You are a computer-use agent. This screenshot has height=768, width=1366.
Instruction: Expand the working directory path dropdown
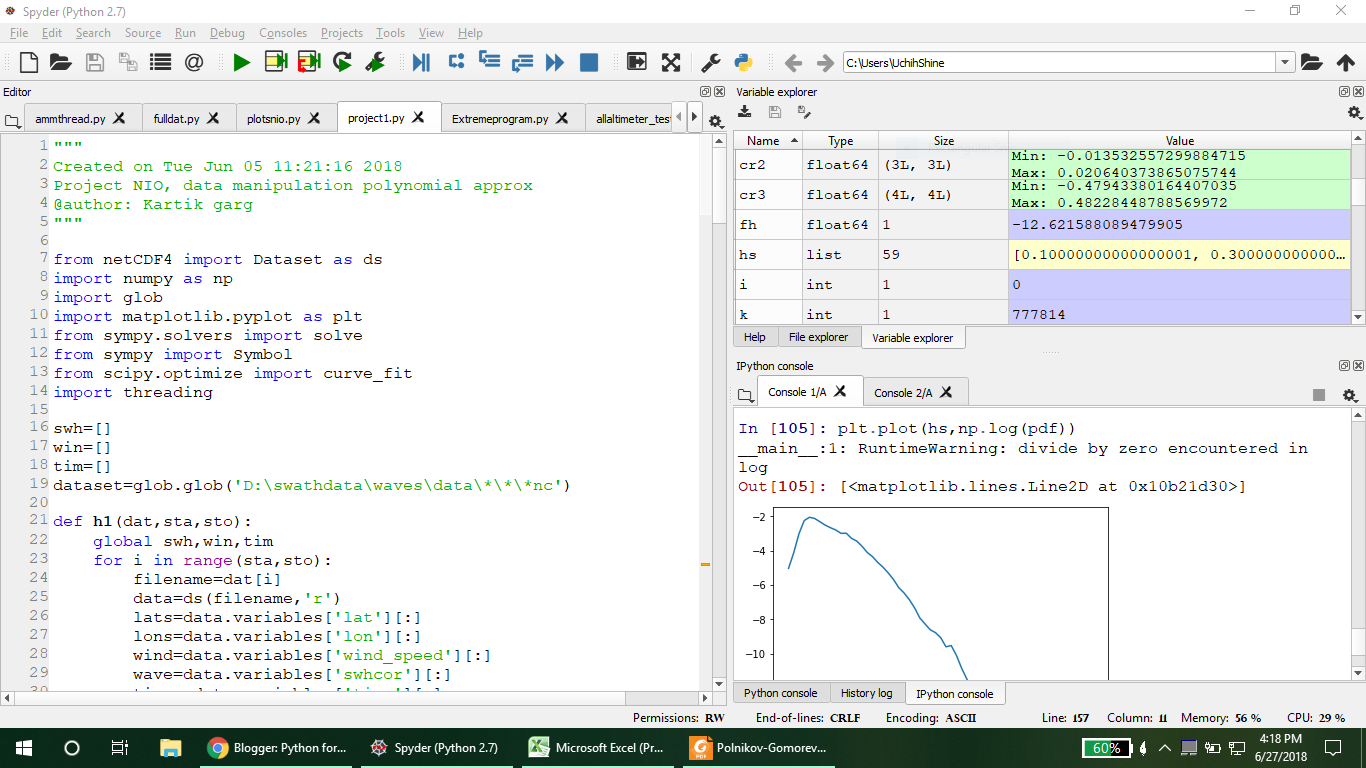click(x=1285, y=63)
